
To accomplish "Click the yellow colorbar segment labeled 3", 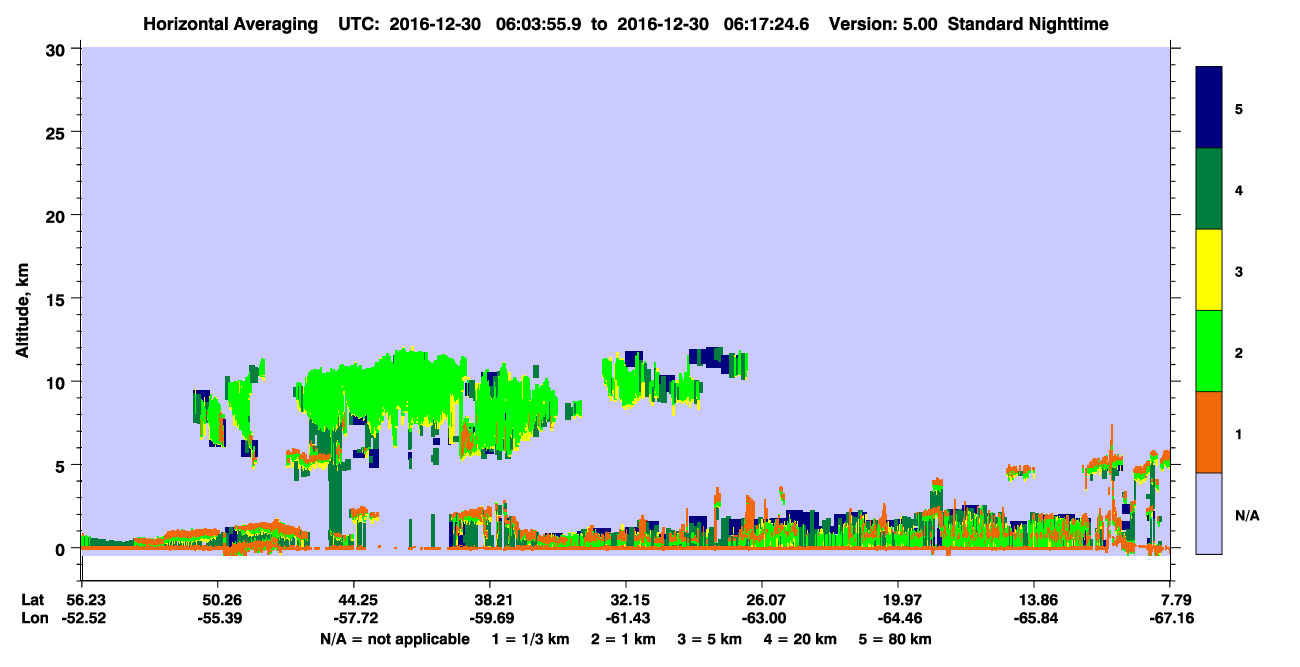I will [1209, 270].
